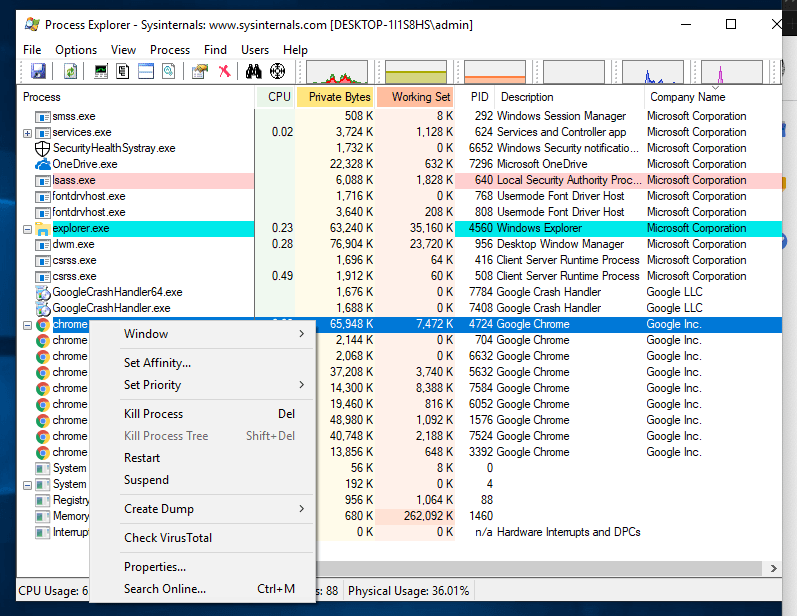Toggle Show Lower Pane toolbar icon
The width and height of the screenshot is (797, 616).
click(146, 71)
